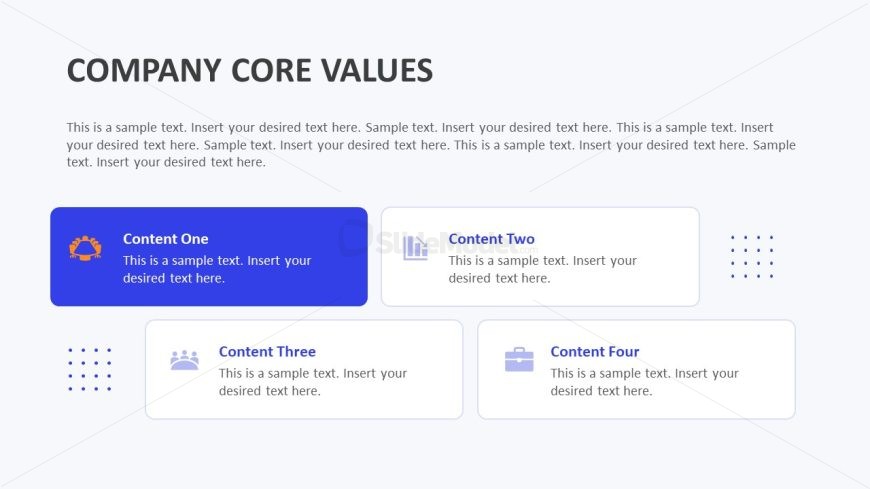Select the bar chart icon in Content Two
This screenshot has height=489, width=870.
pyautogui.click(x=416, y=248)
